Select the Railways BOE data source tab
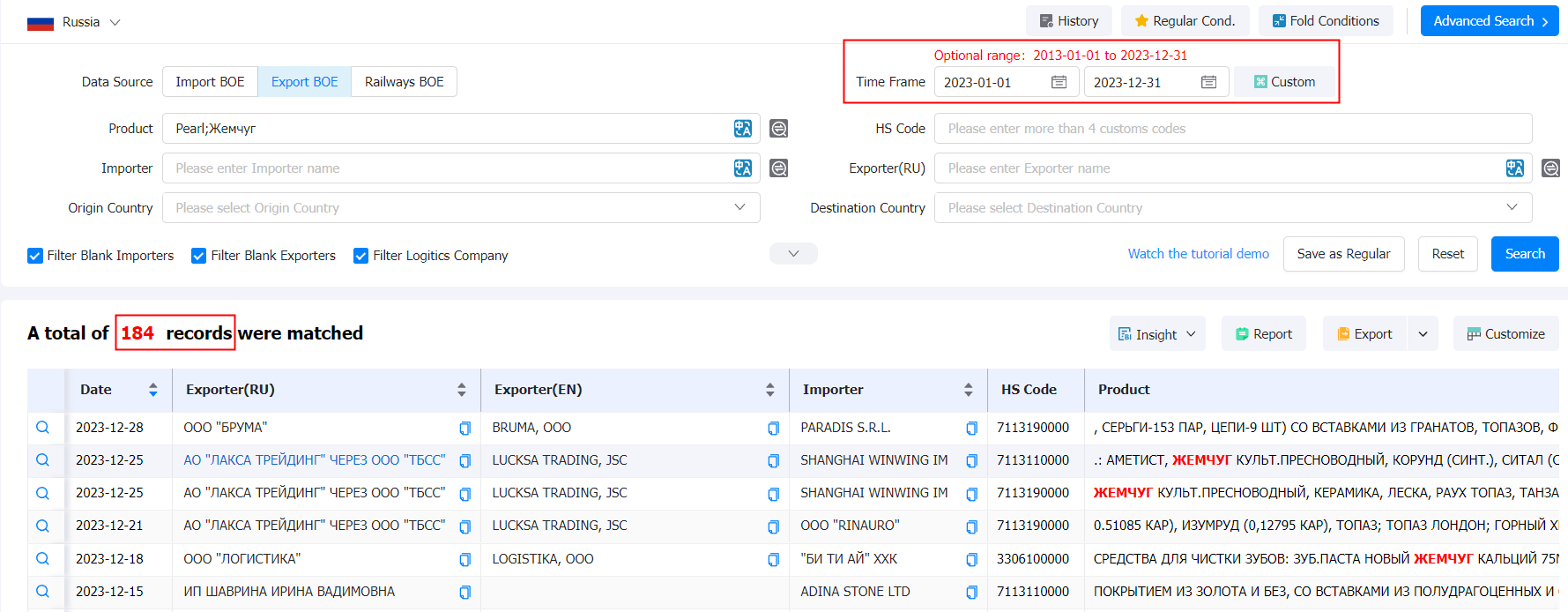This screenshot has width=1568, height=612. [405, 82]
